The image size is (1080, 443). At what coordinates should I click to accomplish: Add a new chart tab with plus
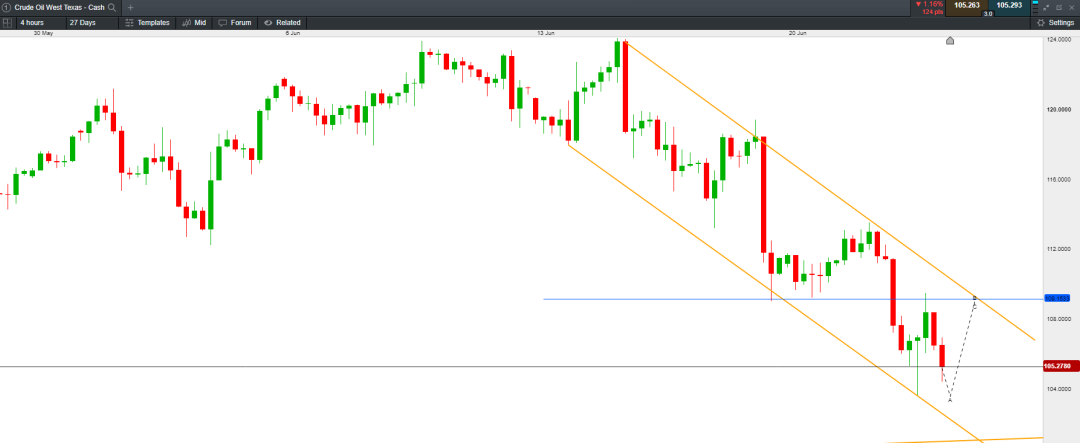130,7
